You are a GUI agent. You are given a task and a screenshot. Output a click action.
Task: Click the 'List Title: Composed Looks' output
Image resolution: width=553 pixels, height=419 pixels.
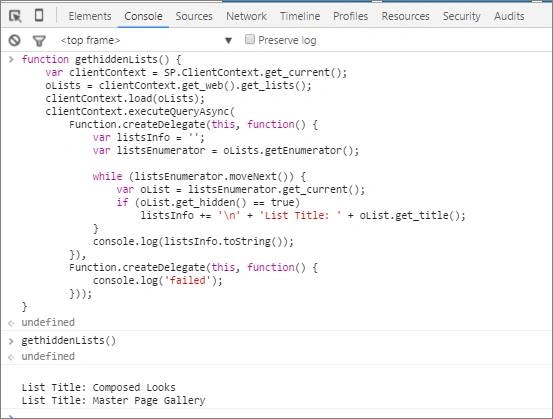98,387
